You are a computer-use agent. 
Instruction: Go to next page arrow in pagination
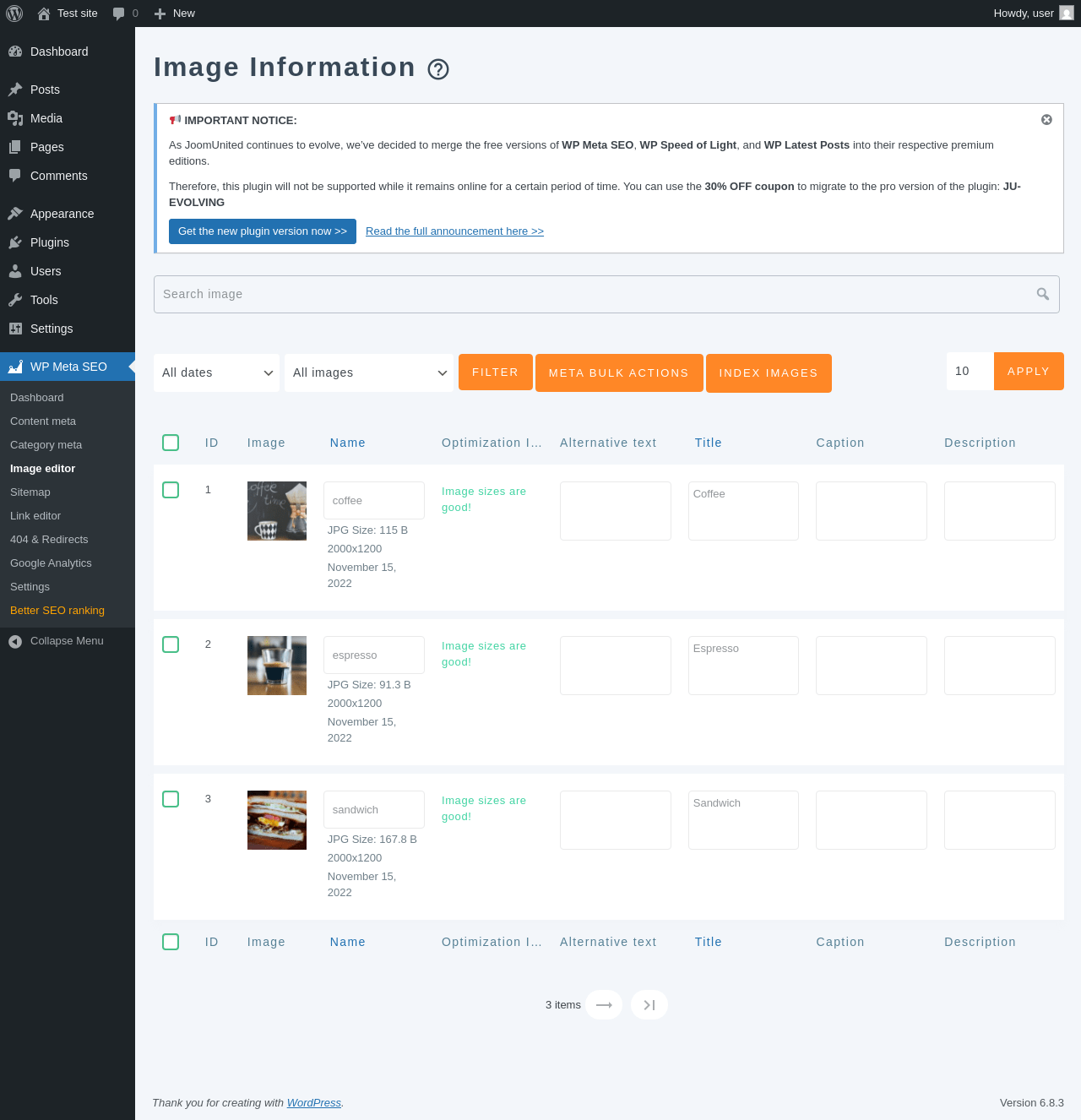(604, 1004)
